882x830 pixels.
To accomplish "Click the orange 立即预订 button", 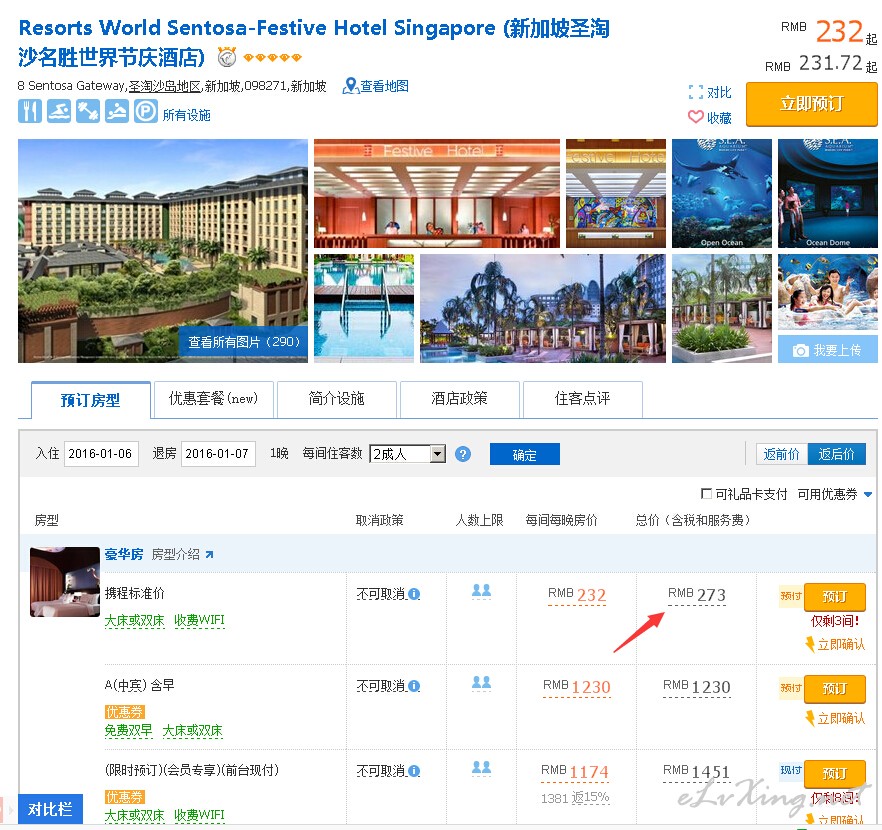I will pyautogui.click(x=812, y=104).
